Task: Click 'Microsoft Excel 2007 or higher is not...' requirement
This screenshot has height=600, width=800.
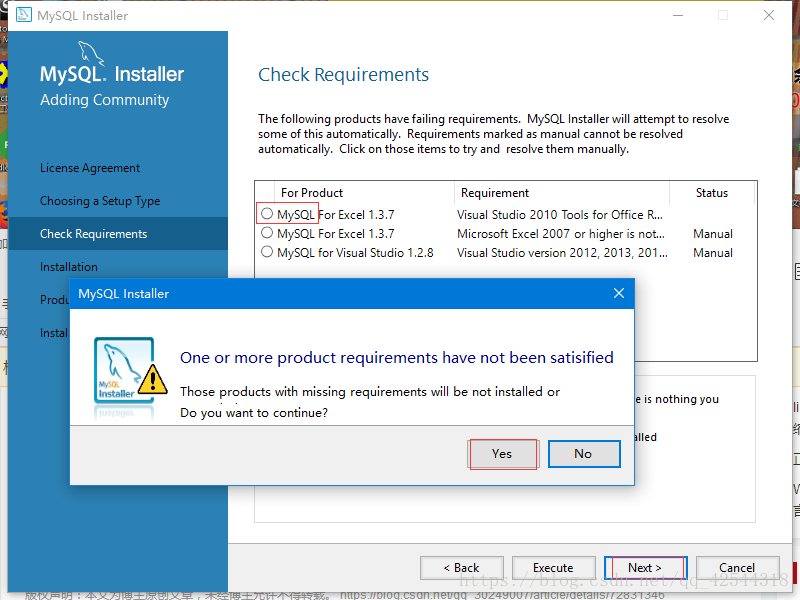Action: pyautogui.click(x=561, y=234)
